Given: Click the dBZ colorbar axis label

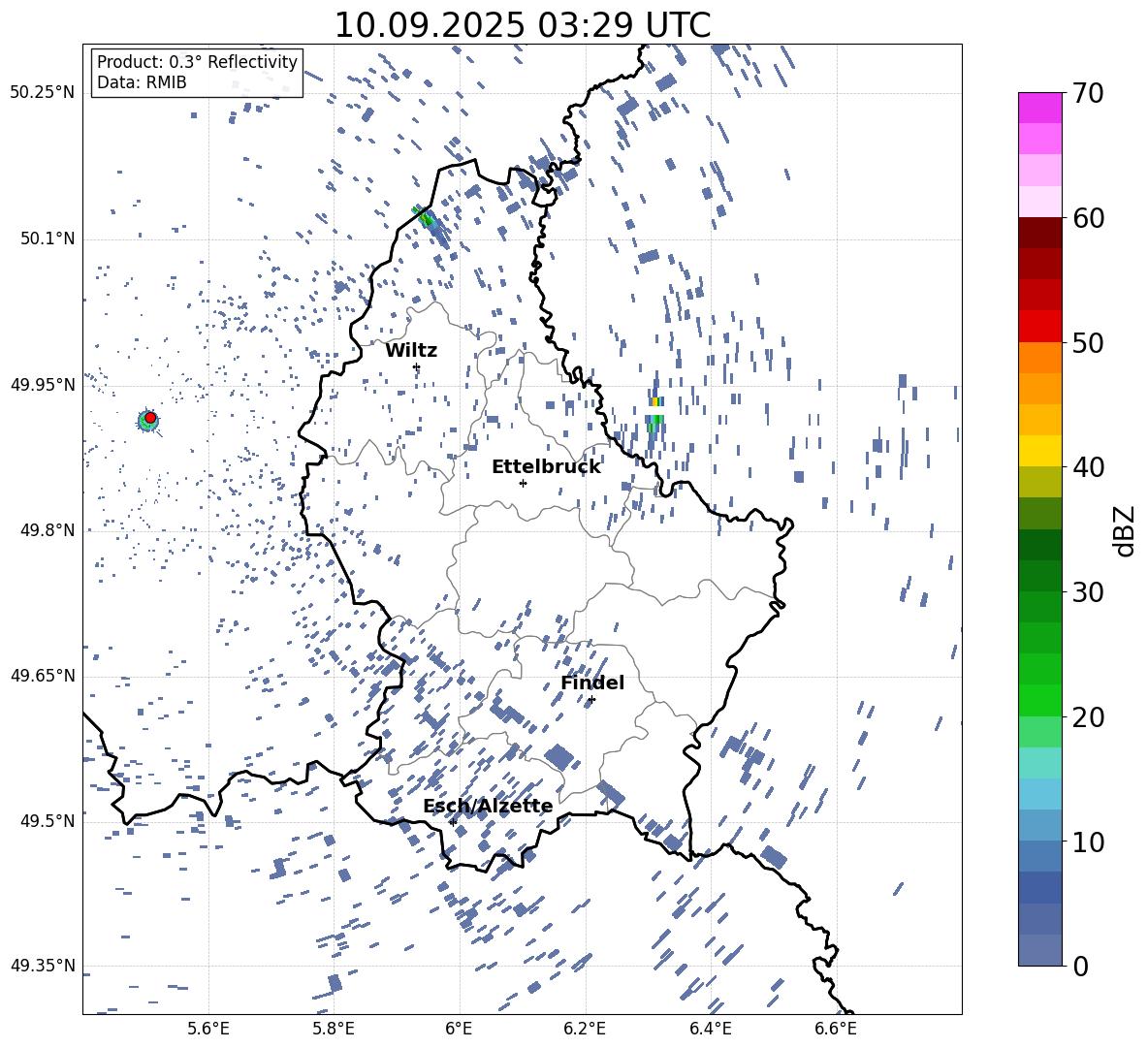Looking at the screenshot, I should (x=1125, y=530).
